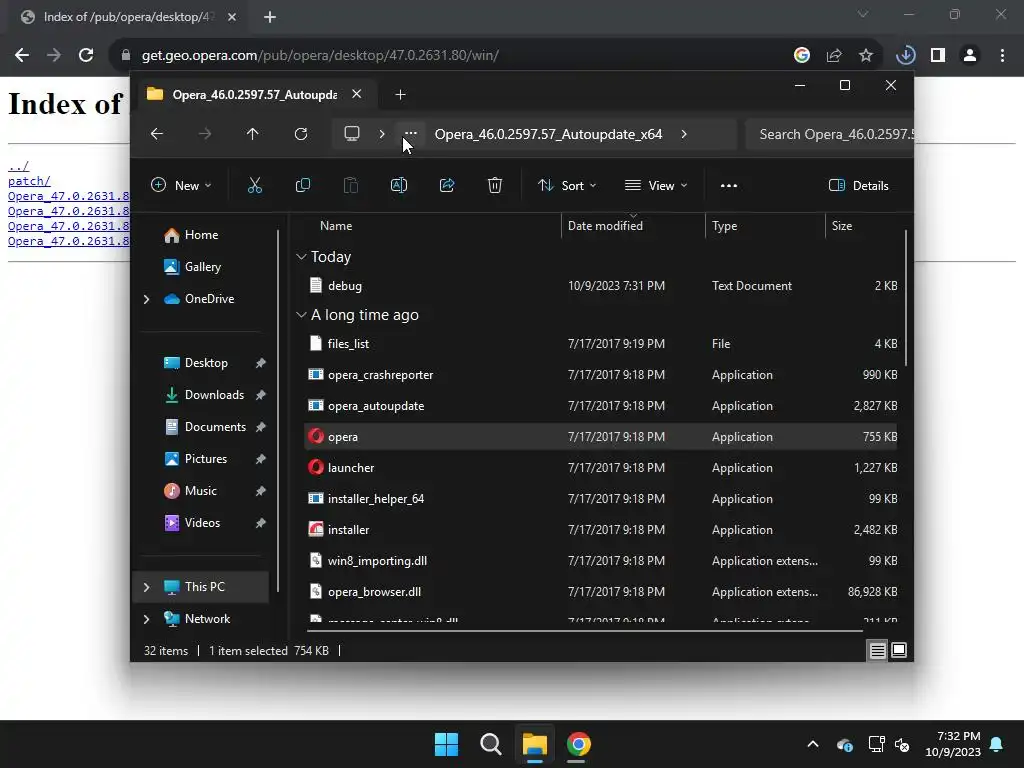
Task: Select the launcher application file
Action: point(601,468)
